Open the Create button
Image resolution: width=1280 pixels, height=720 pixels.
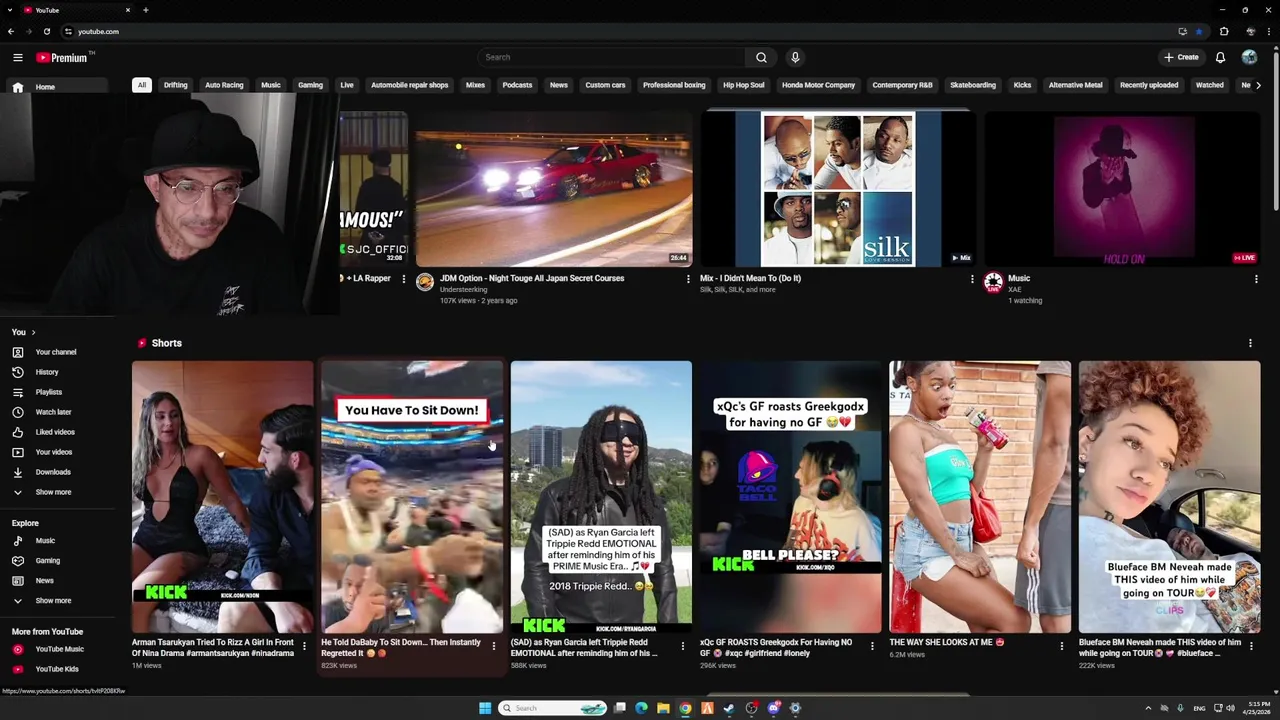1181,57
